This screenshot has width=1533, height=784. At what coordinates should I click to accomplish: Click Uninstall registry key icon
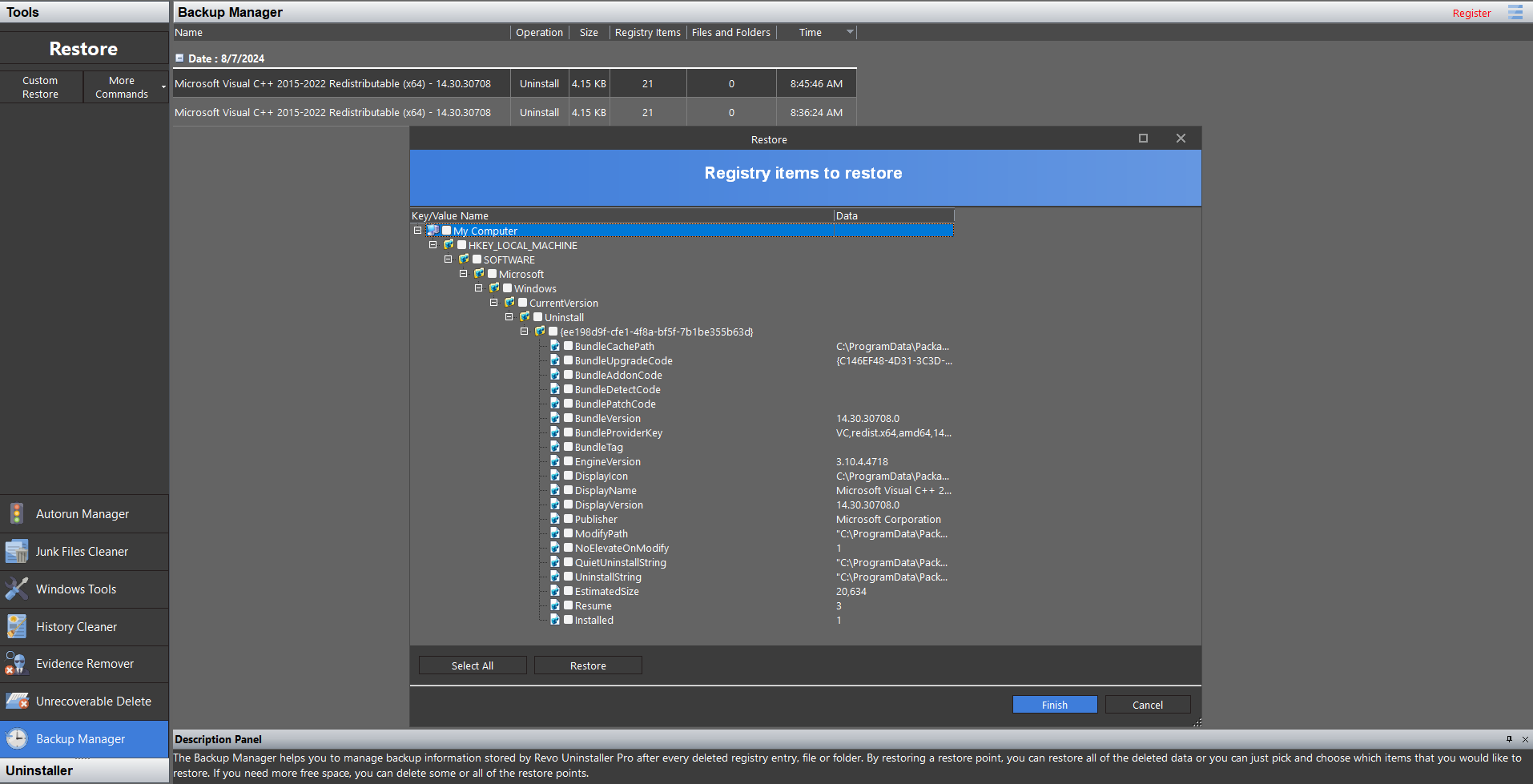tap(525, 317)
